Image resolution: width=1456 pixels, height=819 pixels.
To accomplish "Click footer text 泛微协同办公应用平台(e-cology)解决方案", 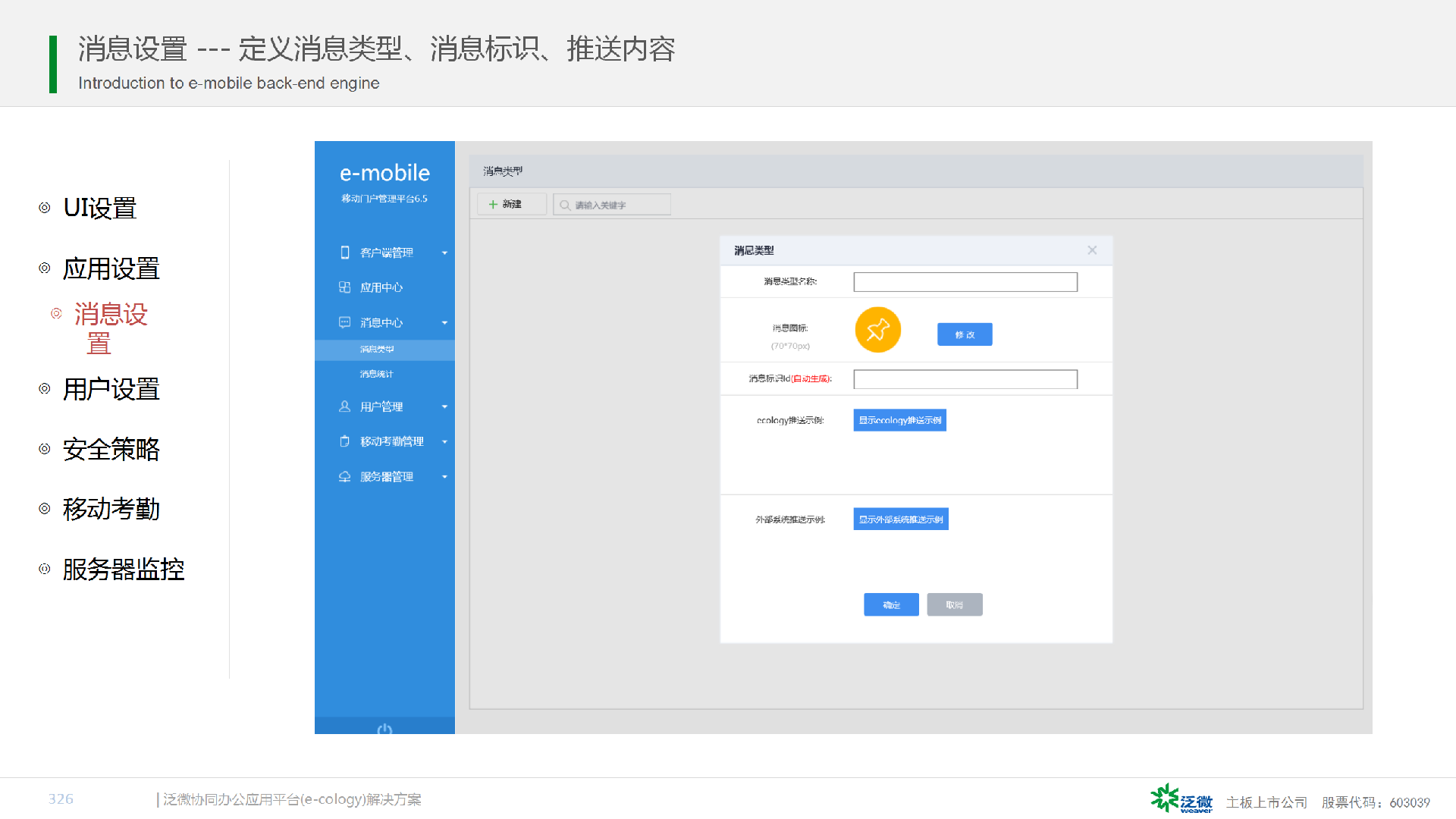I will (x=292, y=799).
